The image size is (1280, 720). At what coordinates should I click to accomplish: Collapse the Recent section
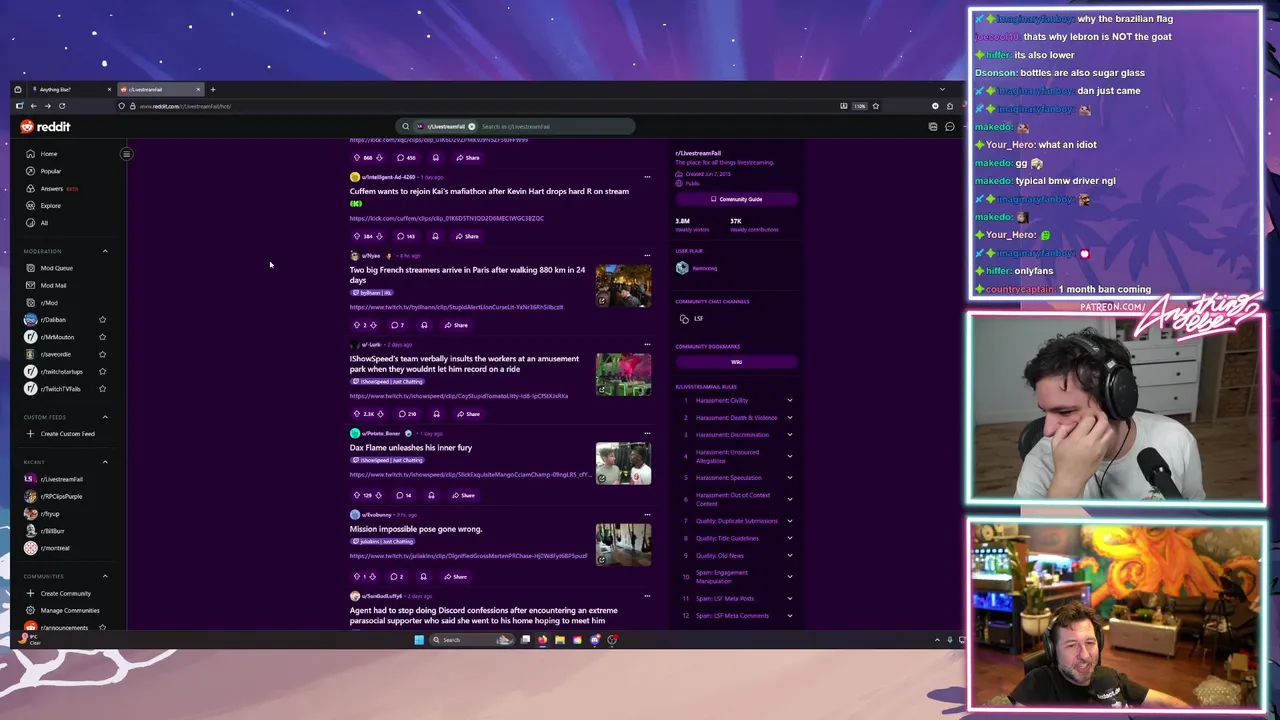coord(105,462)
